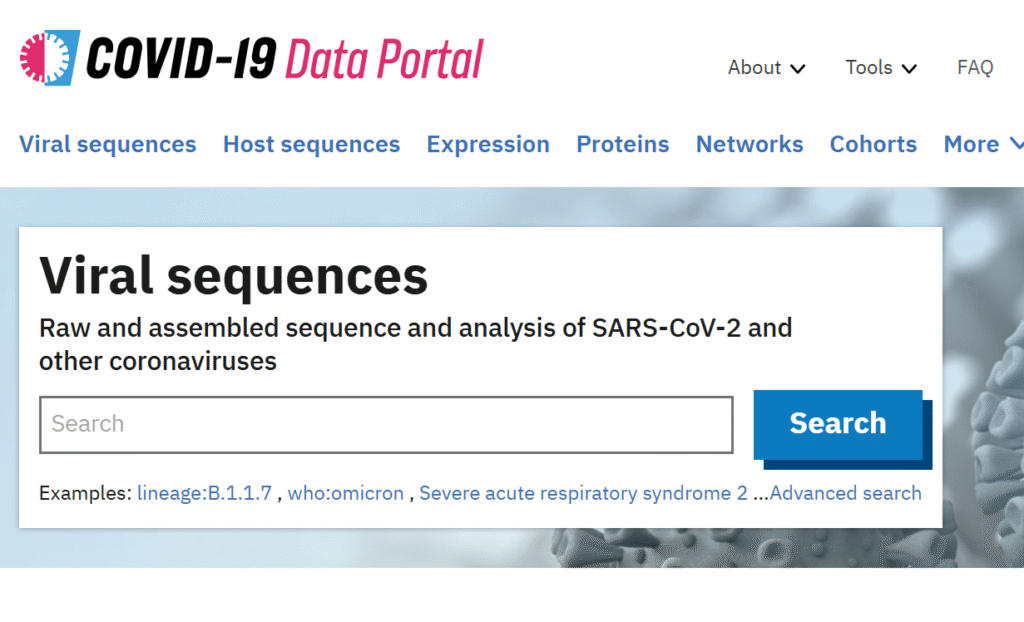
Task: Switch to the Expression tab
Action: 488,144
